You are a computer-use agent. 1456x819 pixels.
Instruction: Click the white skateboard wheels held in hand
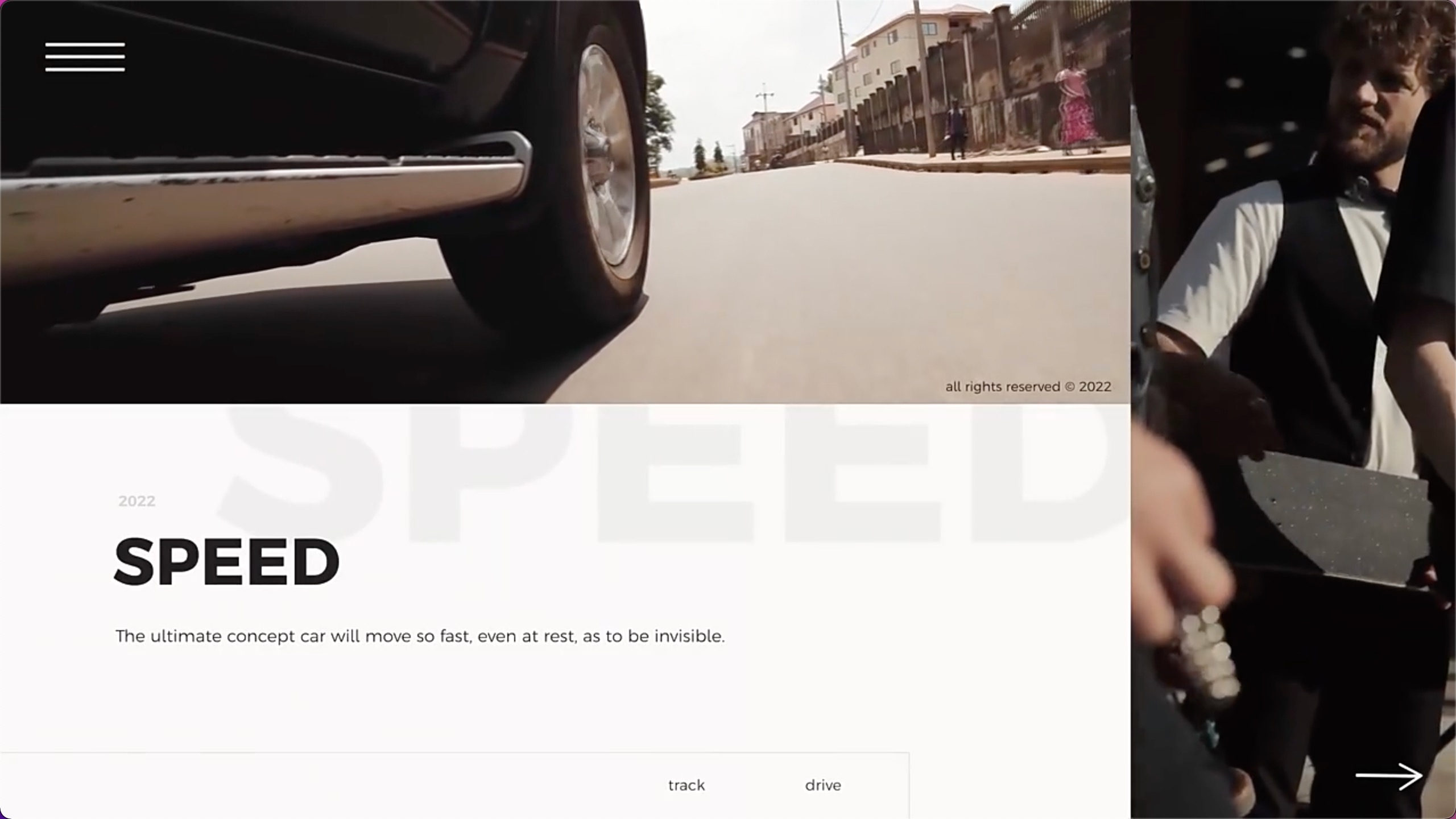point(1209,660)
